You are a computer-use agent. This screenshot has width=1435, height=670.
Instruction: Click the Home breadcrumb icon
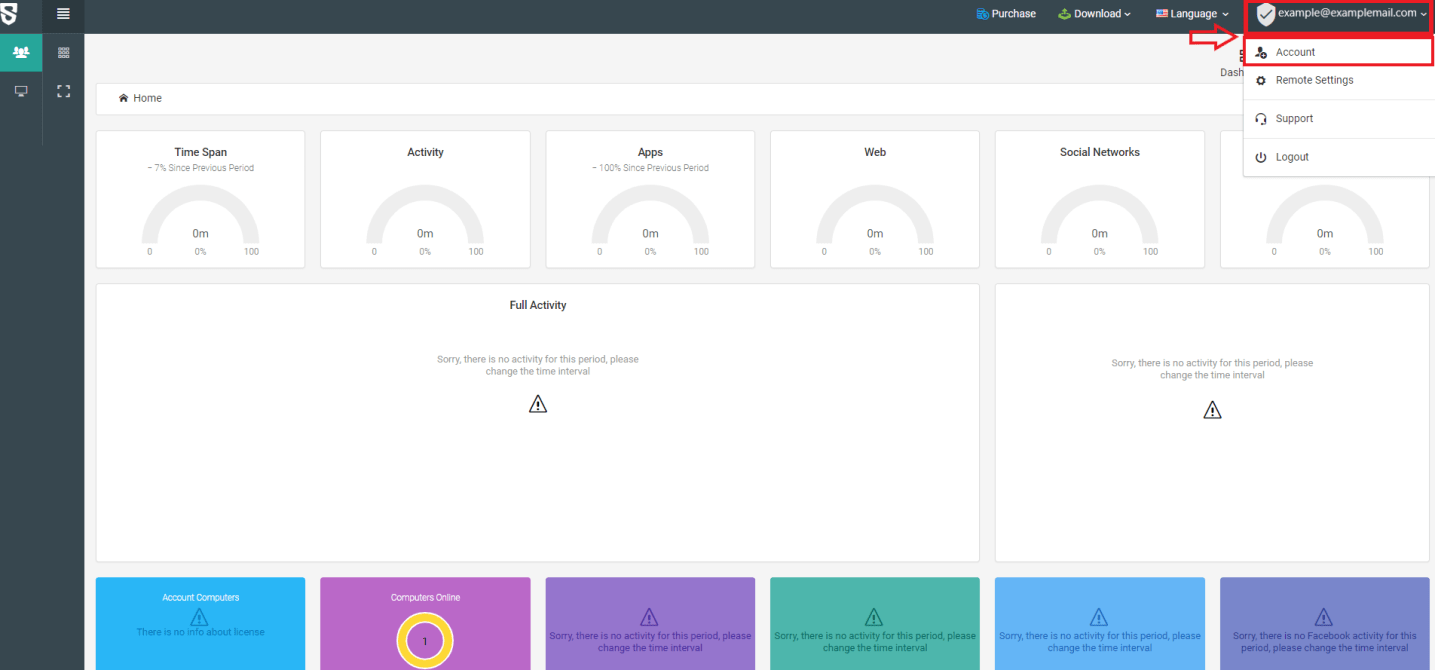123,98
